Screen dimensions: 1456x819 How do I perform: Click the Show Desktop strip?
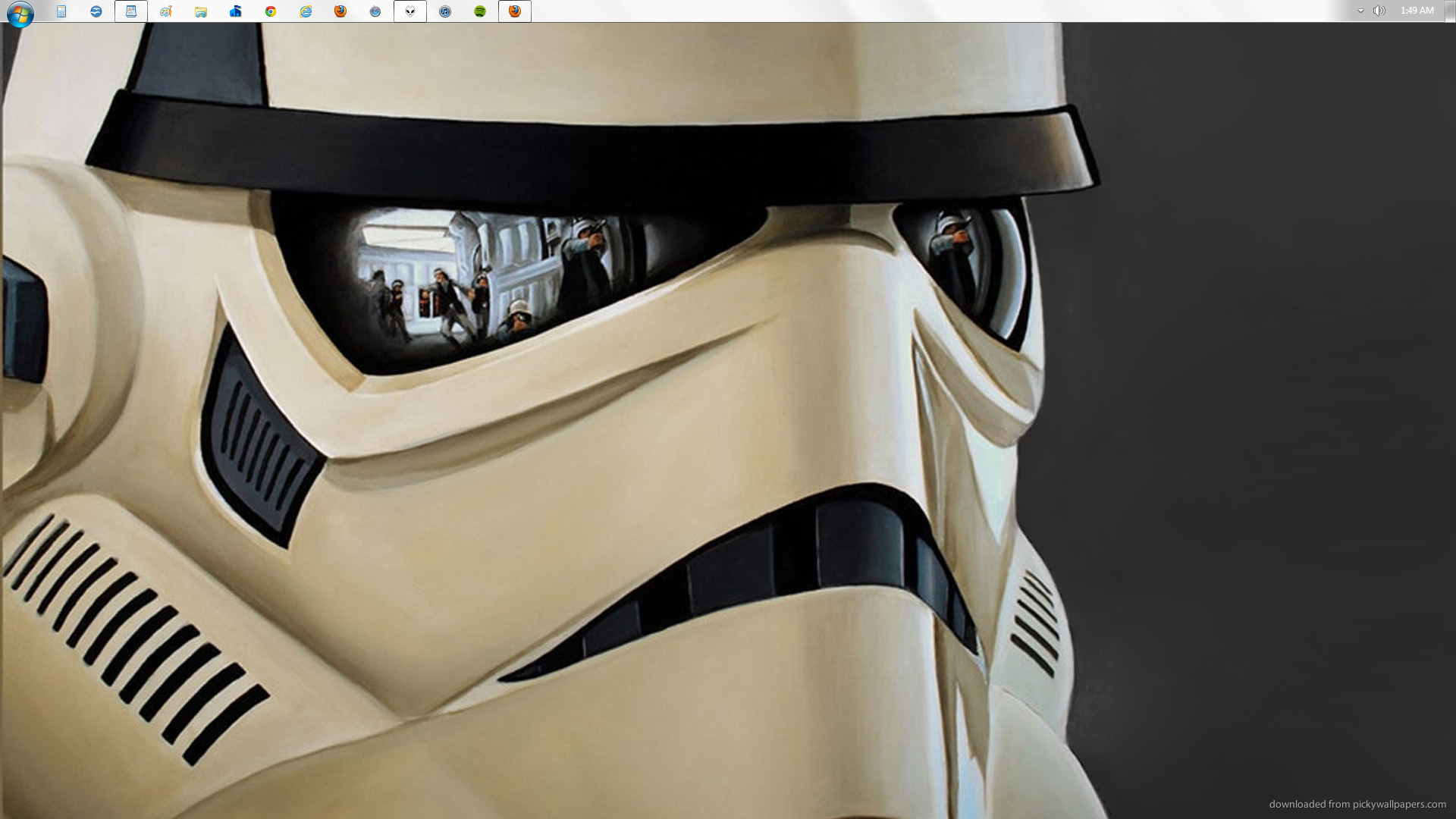point(1450,11)
